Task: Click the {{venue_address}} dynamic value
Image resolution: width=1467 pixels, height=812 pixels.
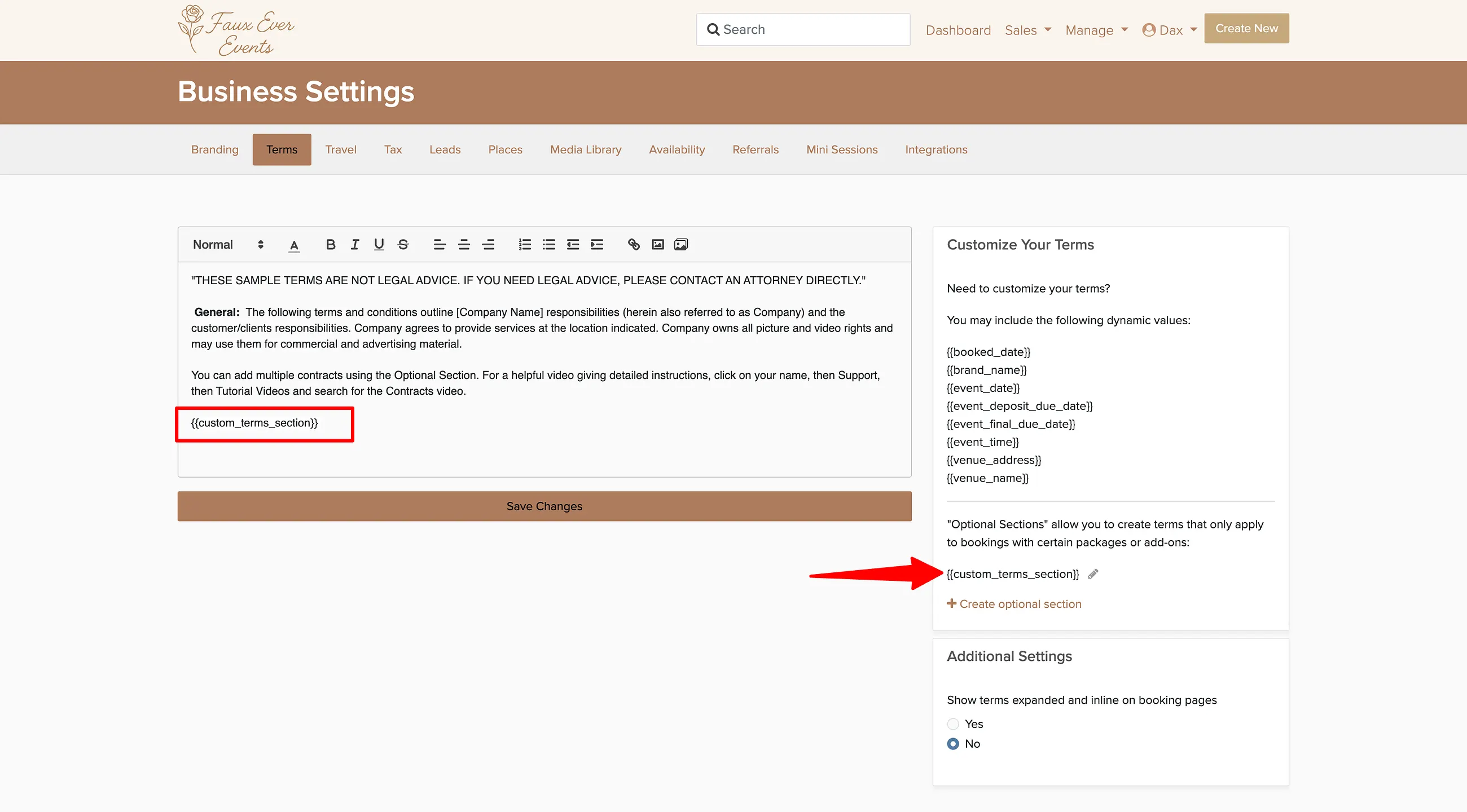Action: pos(994,460)
